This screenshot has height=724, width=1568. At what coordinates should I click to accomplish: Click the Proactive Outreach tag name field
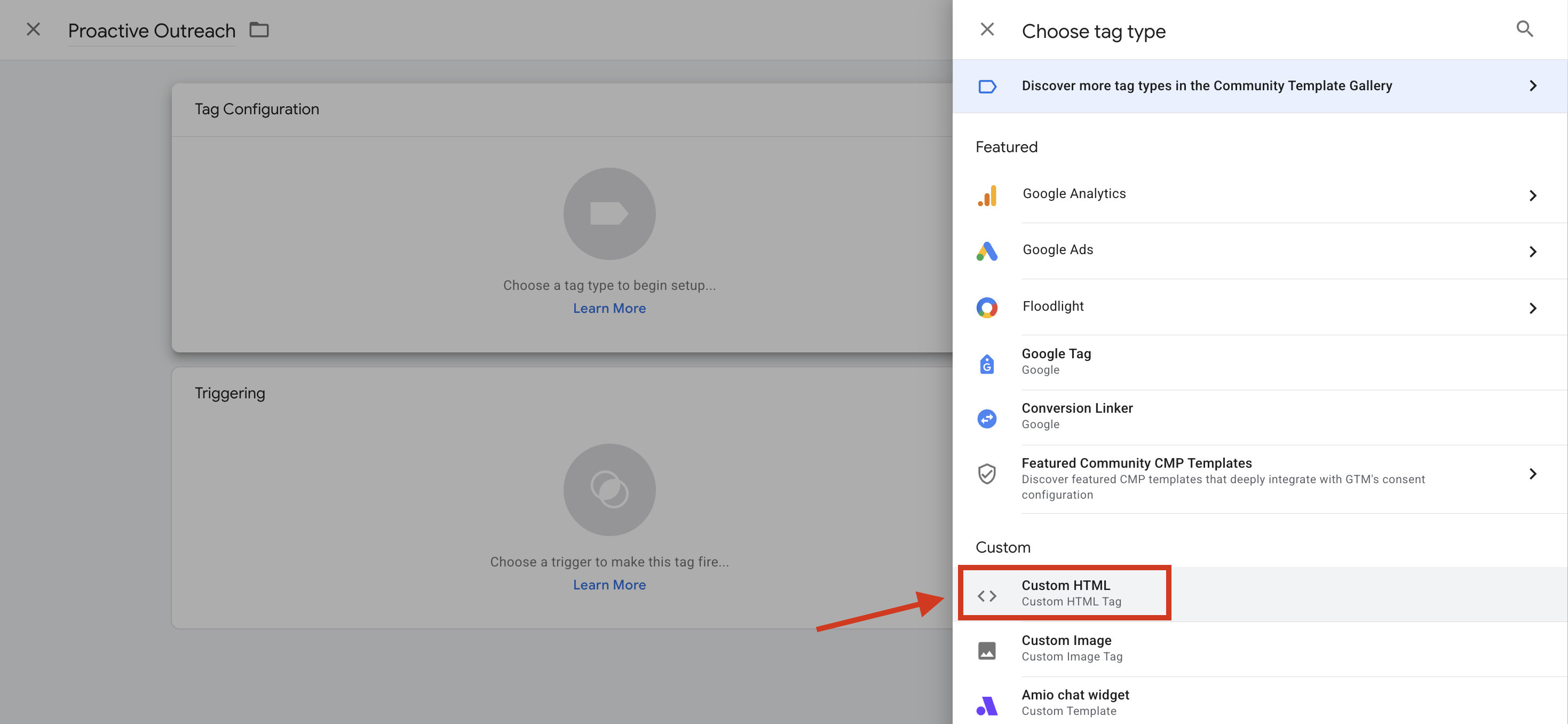[152, 30]
